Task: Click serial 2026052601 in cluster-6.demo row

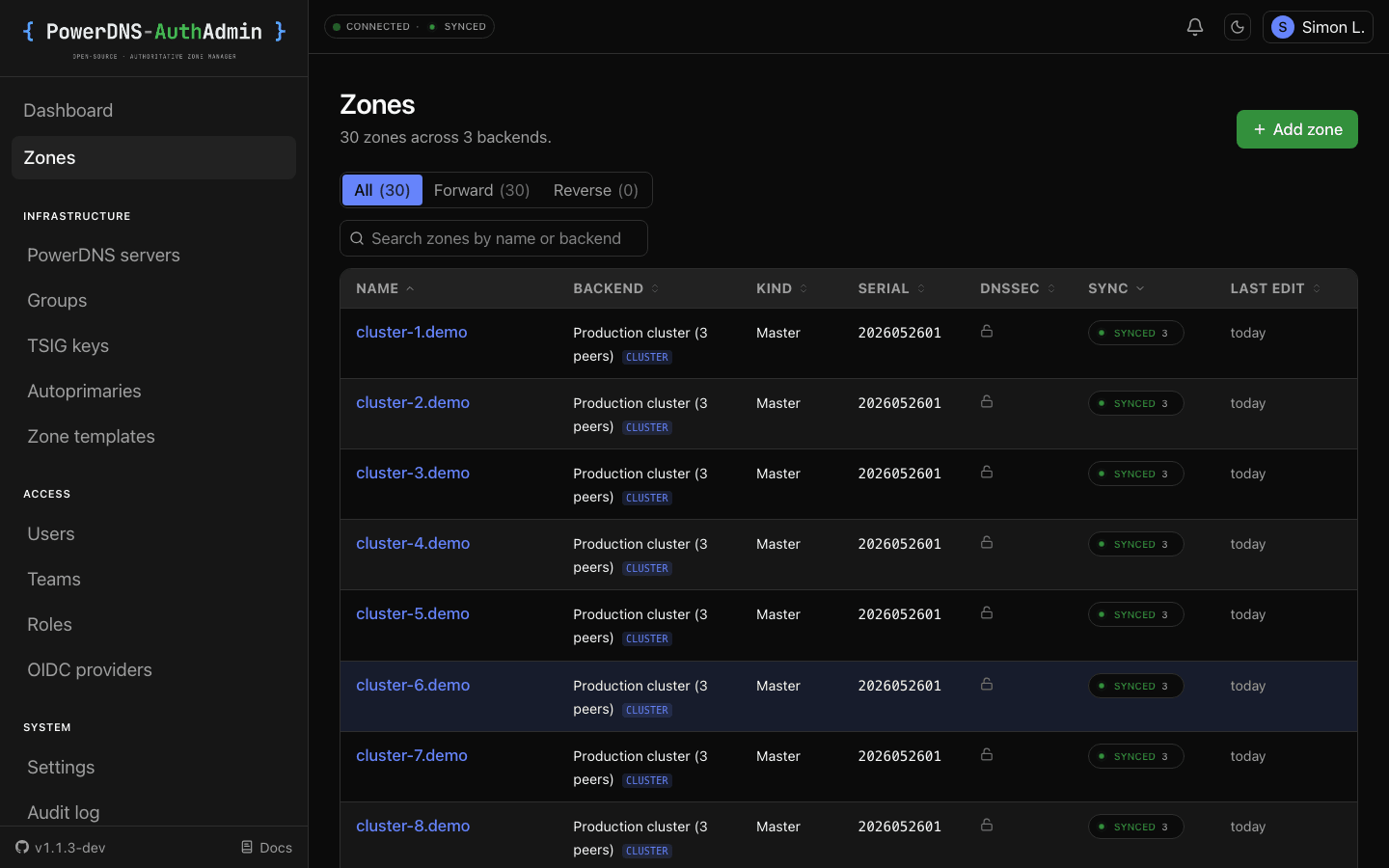Action: (900, 686)
